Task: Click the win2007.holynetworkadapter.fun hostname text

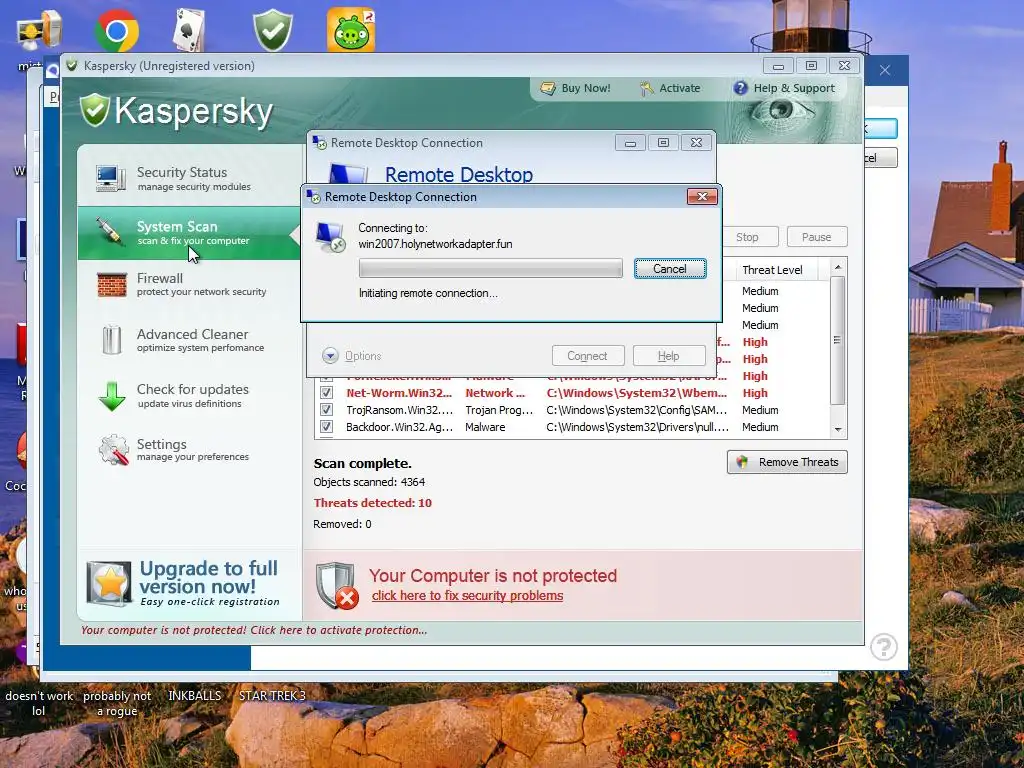Action: (435, 244)
